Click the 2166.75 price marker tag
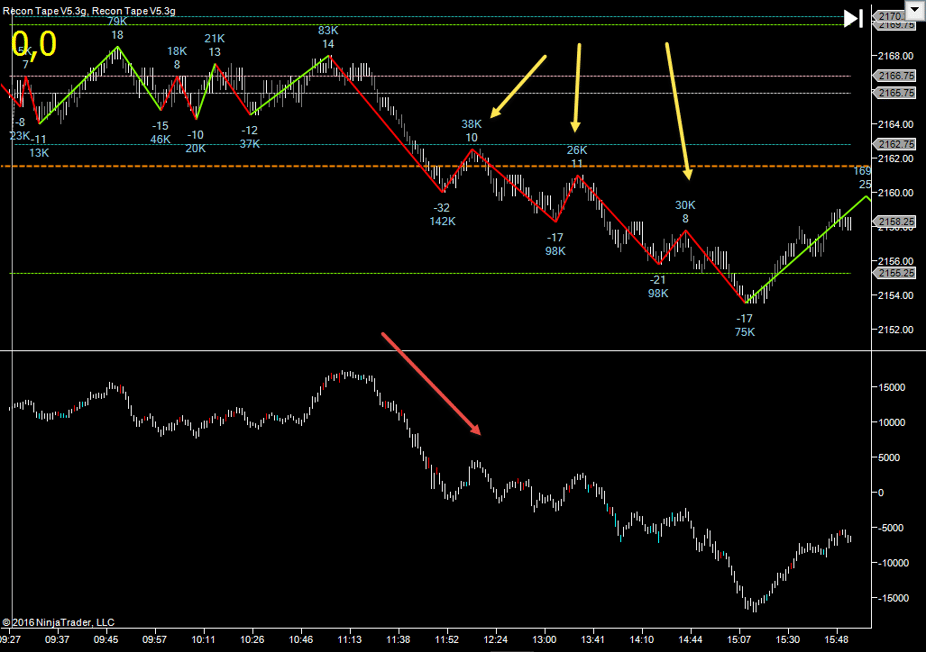 pos(896,76)
